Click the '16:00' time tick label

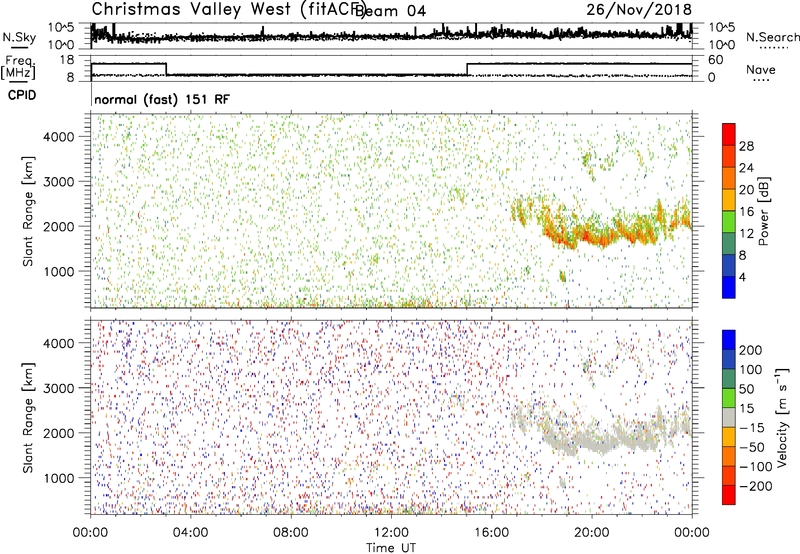(x=491, y=533)
